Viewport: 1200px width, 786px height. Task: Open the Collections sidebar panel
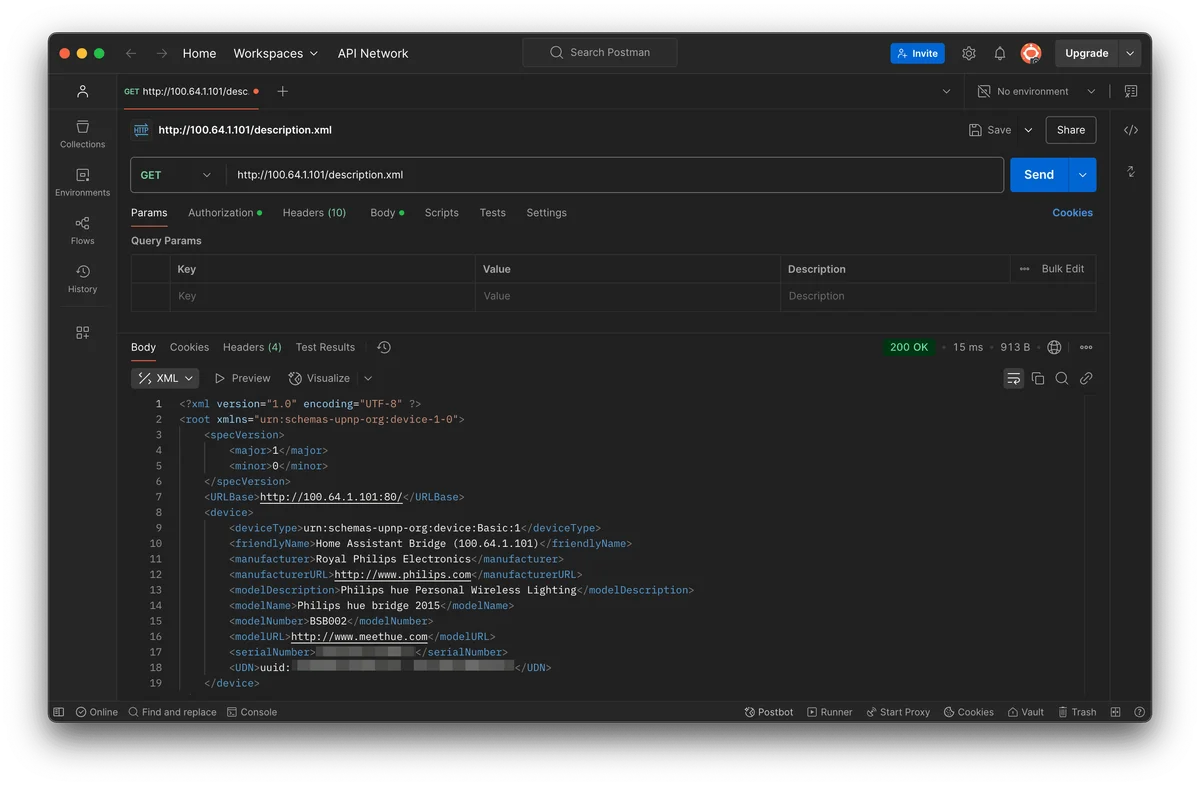coord(82,133)
